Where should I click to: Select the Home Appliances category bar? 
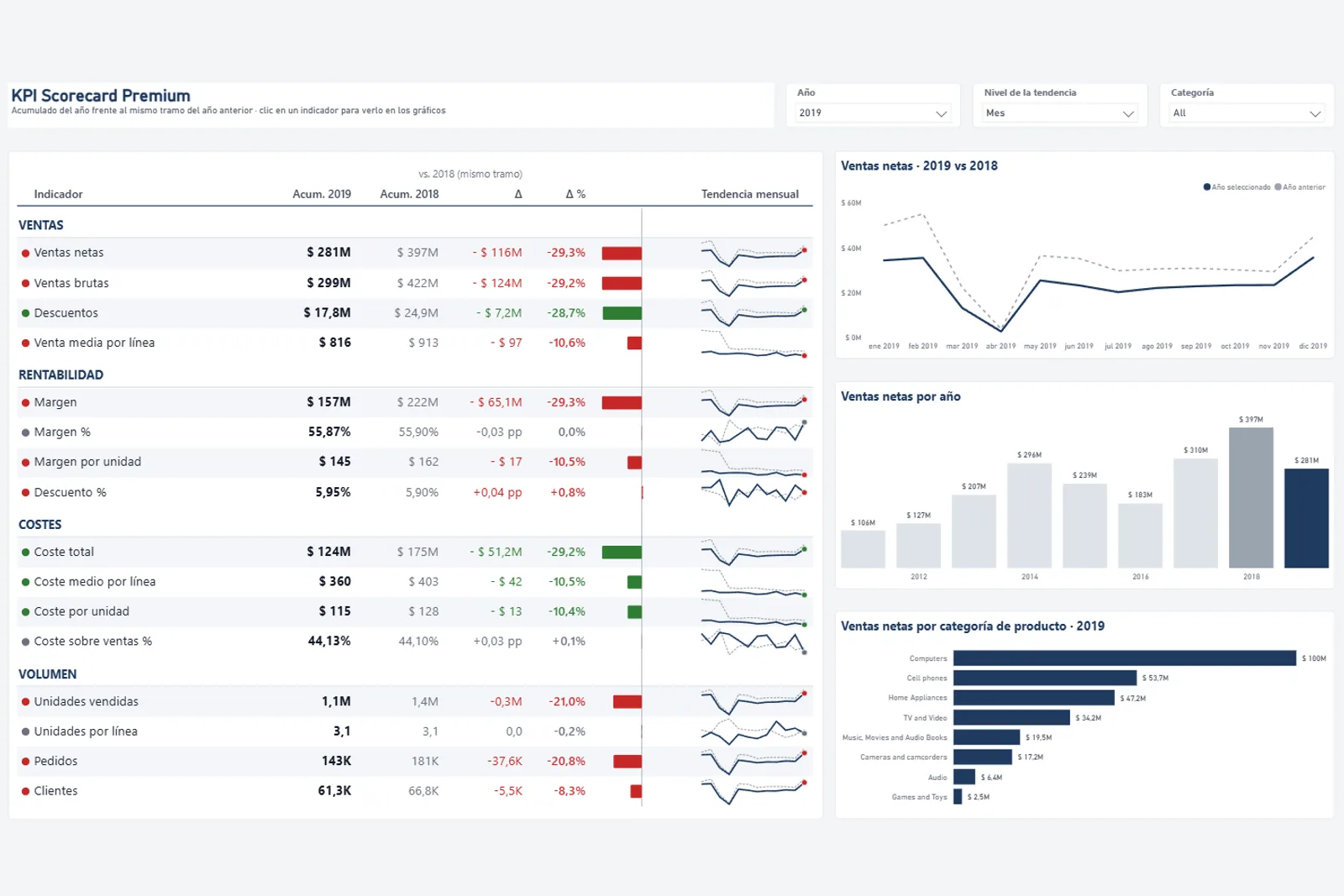pos(1034,698)
